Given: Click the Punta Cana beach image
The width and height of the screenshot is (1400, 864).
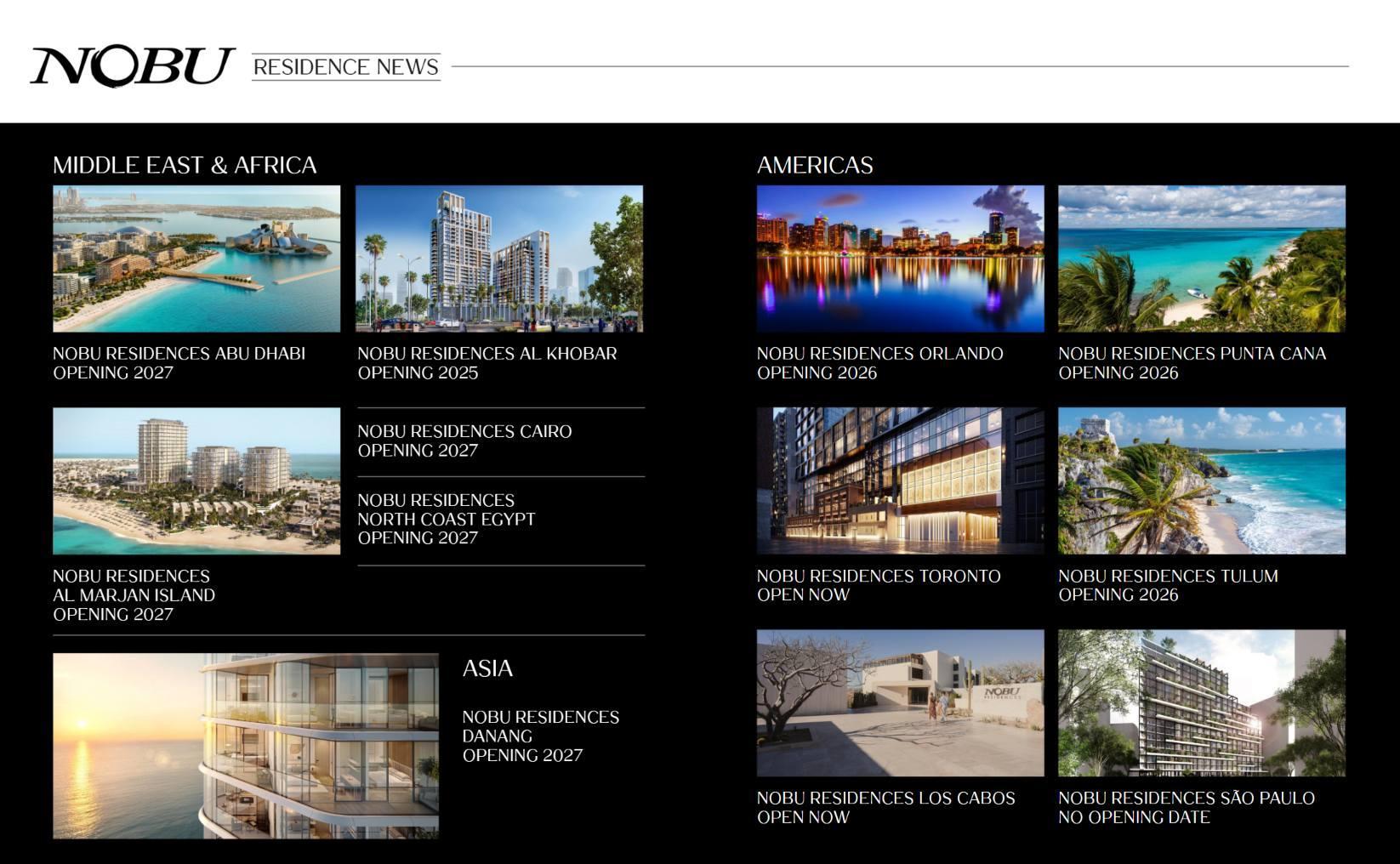Looking at the screenshot, I should tap(1199, 256).
